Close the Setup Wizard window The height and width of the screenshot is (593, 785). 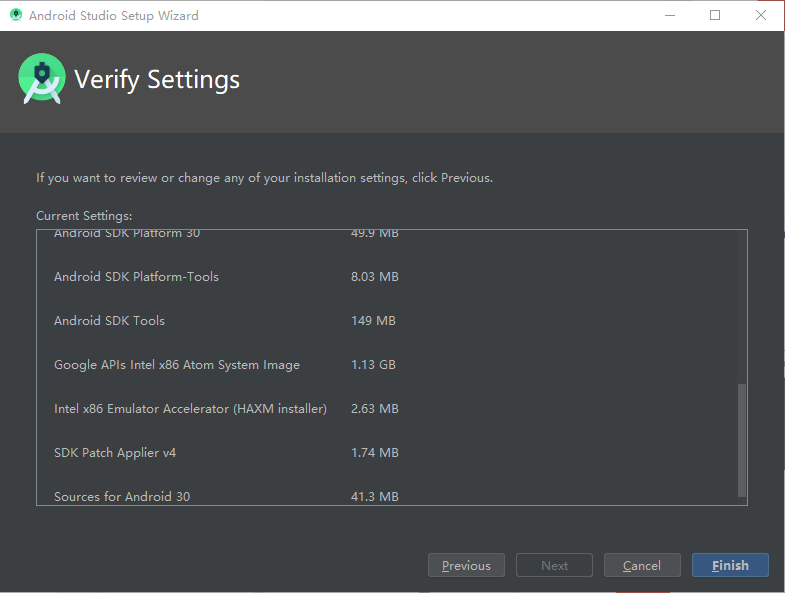click(760, 15)
